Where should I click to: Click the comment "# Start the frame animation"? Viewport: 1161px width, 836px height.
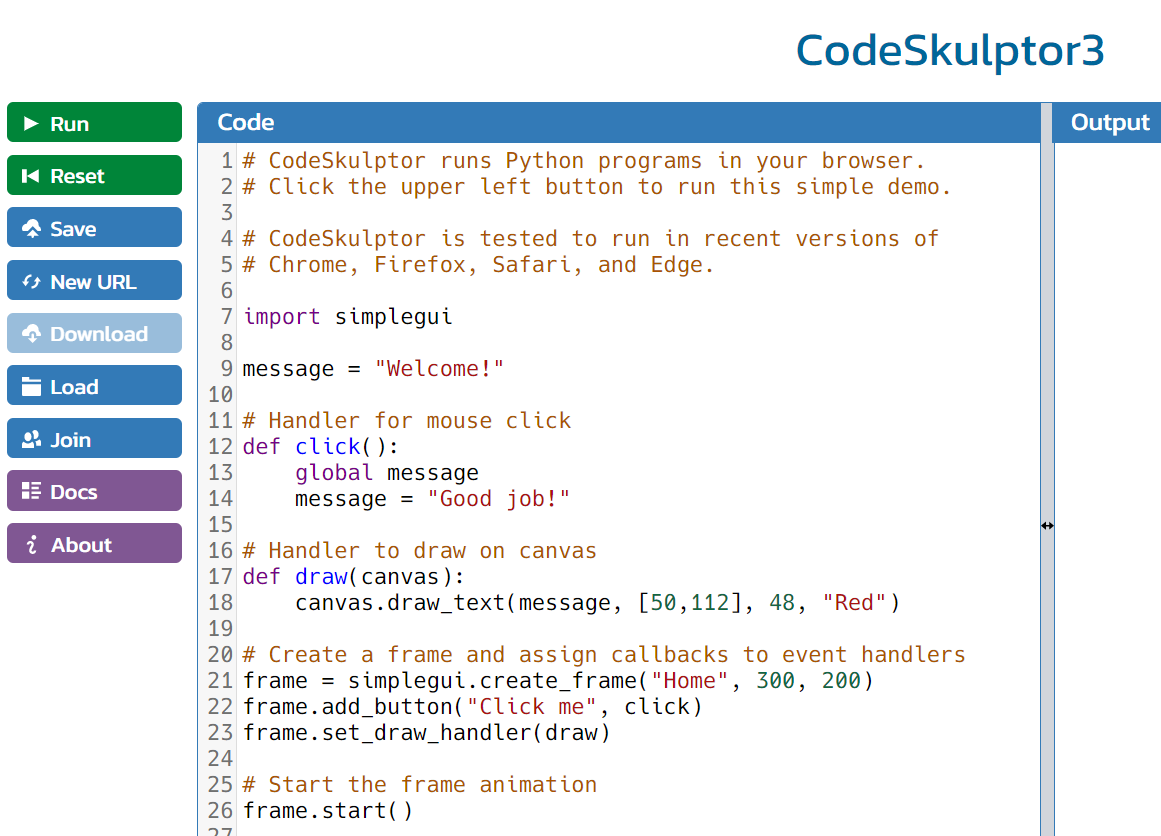(x=419, y=785)
